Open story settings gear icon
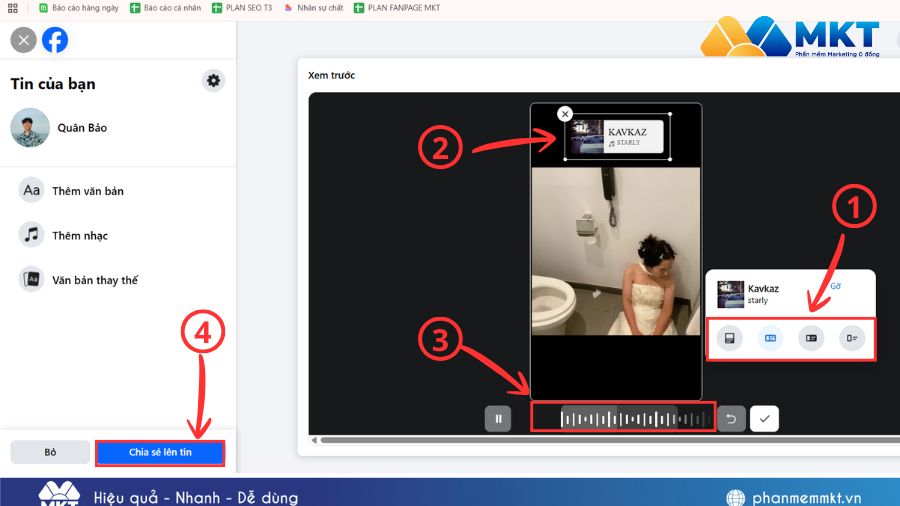The image size is (900, 506). [213, 81]
